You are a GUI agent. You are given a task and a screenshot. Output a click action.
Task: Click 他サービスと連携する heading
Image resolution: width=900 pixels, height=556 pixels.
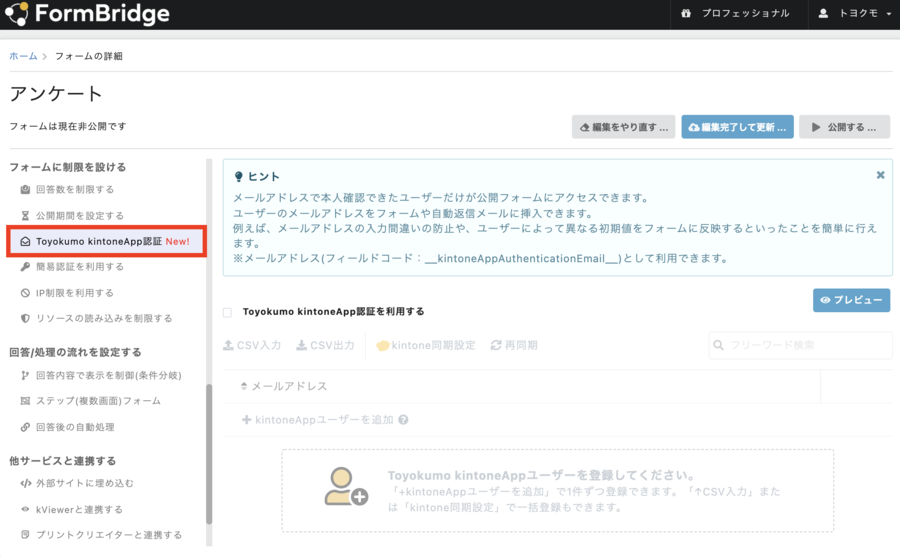point(63,461)
